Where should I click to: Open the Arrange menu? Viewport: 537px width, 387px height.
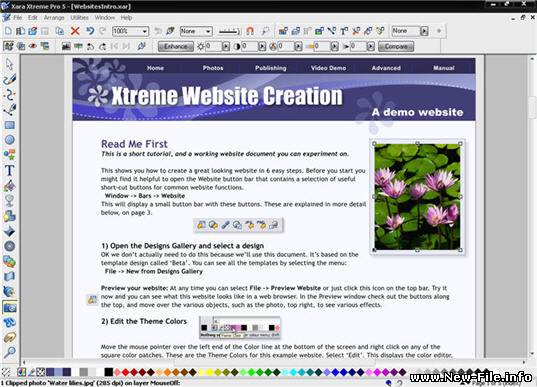click(54, 17)
